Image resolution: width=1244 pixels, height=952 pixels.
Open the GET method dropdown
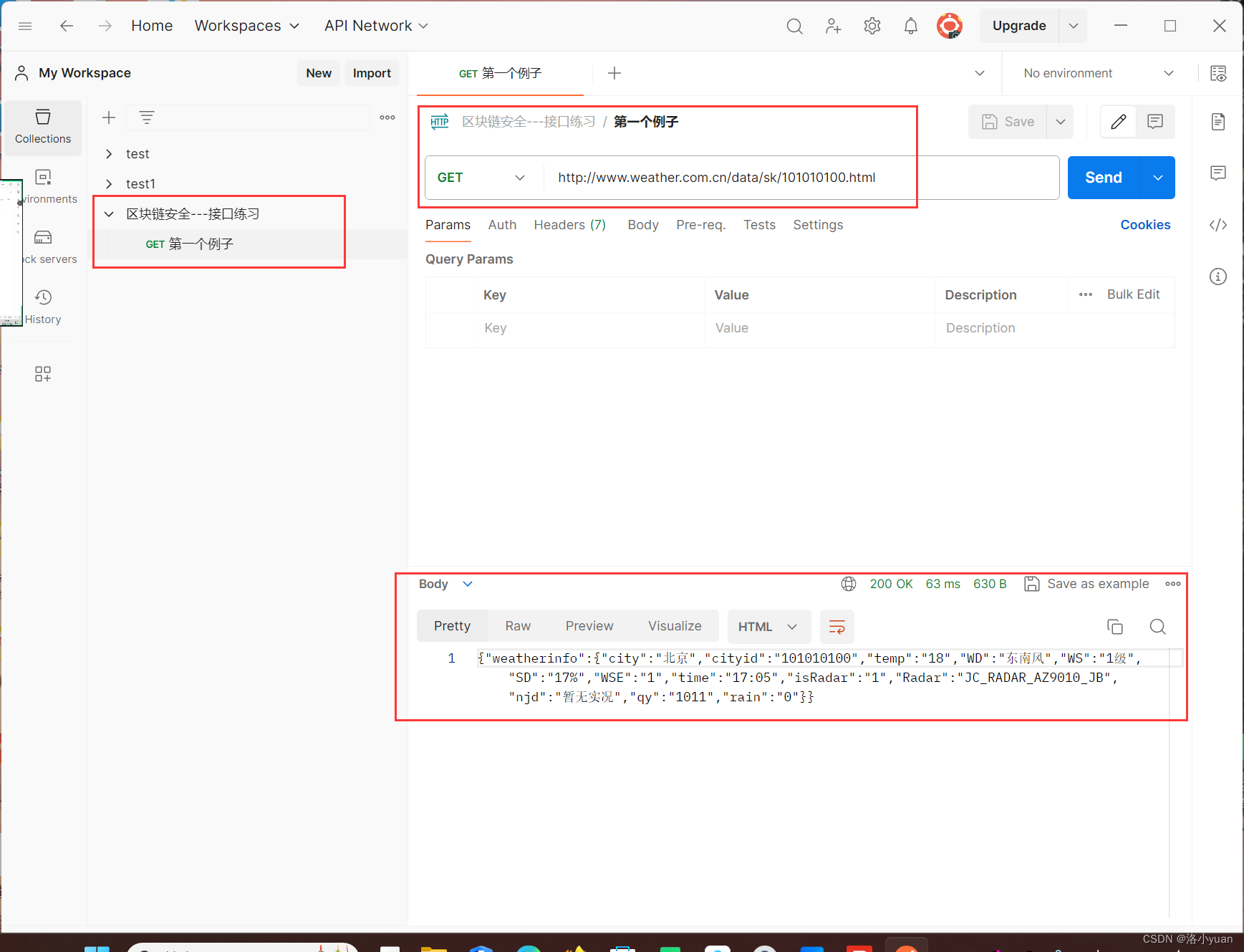(x=482, y=178)
